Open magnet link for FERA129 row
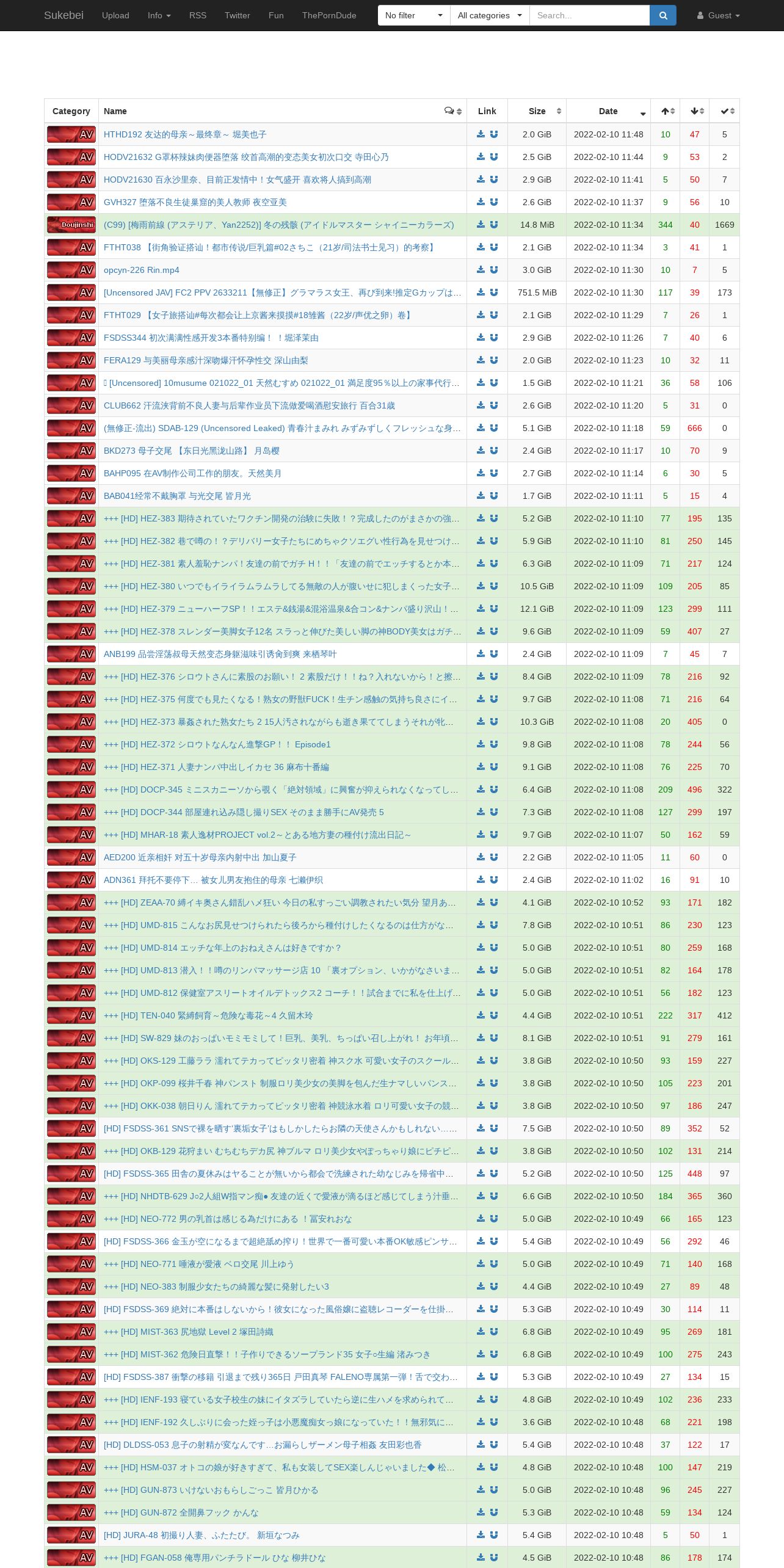Screen dimensions: 784x1568 point(494,360)
